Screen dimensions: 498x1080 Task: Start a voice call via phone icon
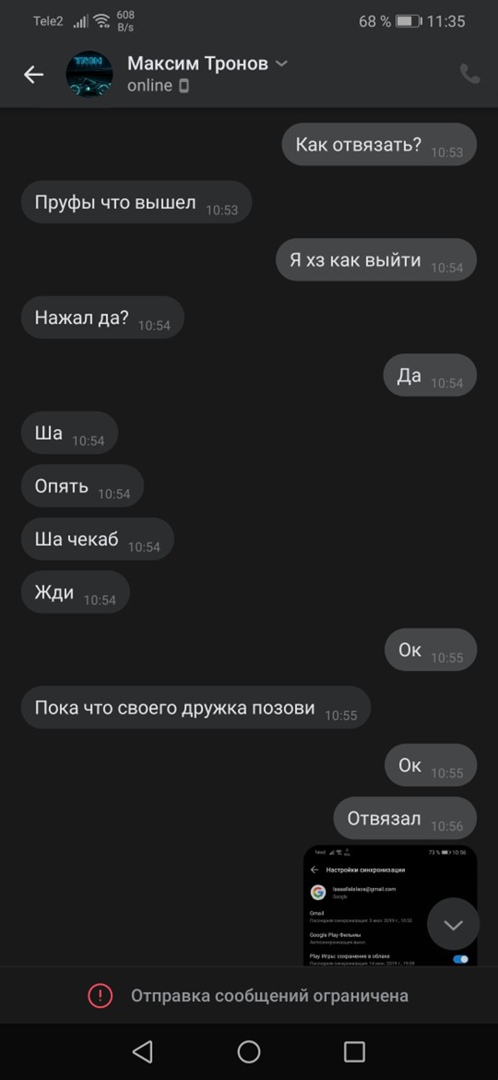click(470, 74)
